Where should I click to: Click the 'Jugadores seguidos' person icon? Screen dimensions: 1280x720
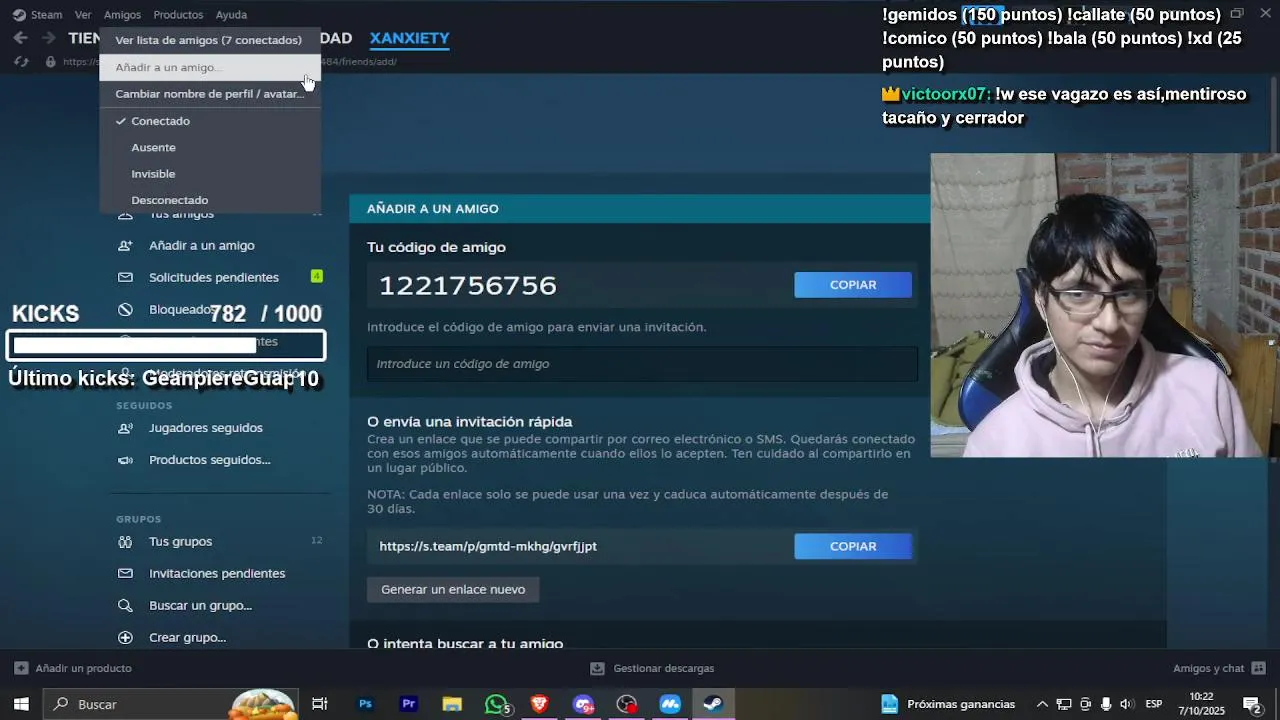(x=125, y=428)
